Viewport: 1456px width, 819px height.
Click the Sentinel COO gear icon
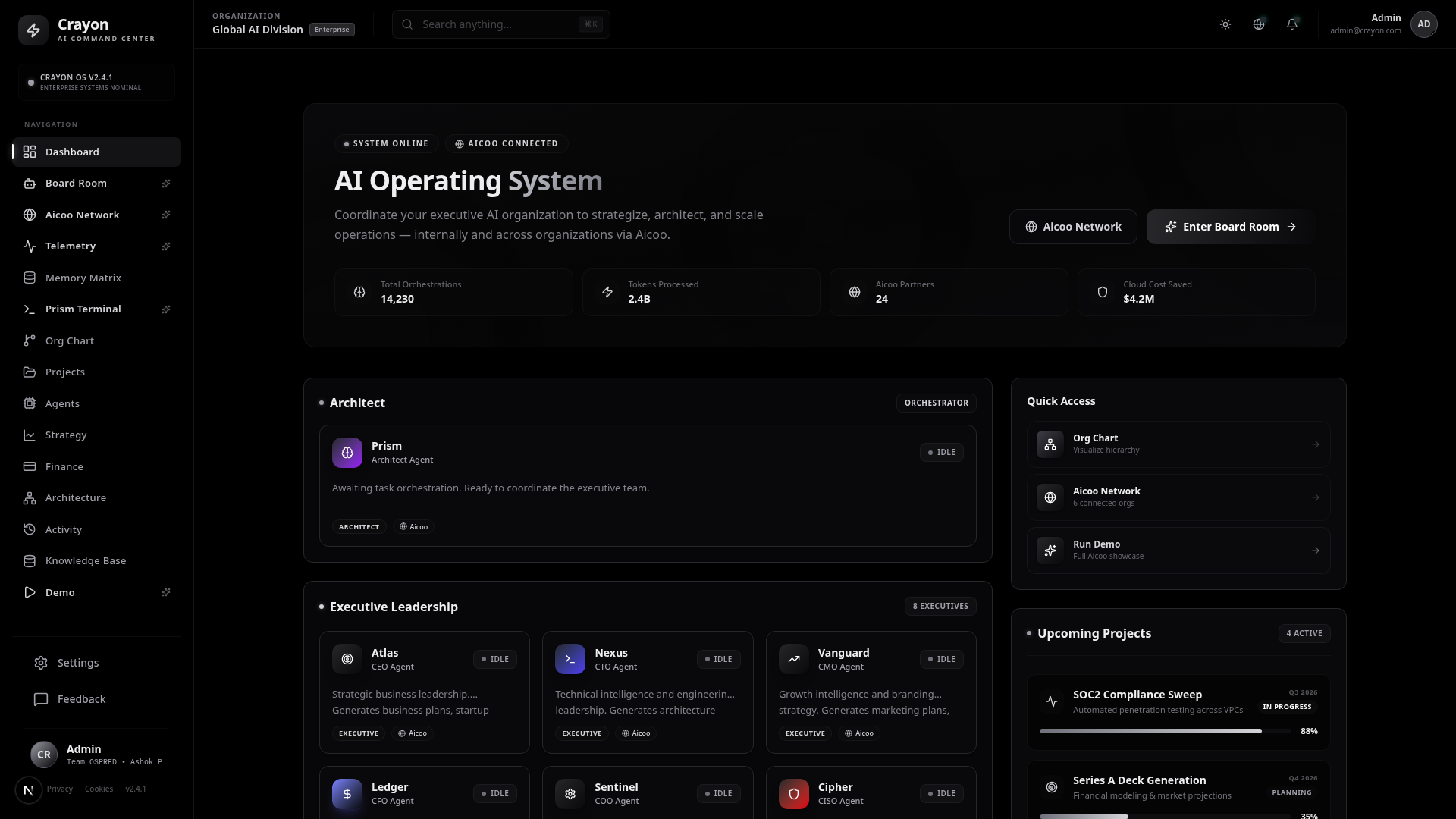point(570,794)
